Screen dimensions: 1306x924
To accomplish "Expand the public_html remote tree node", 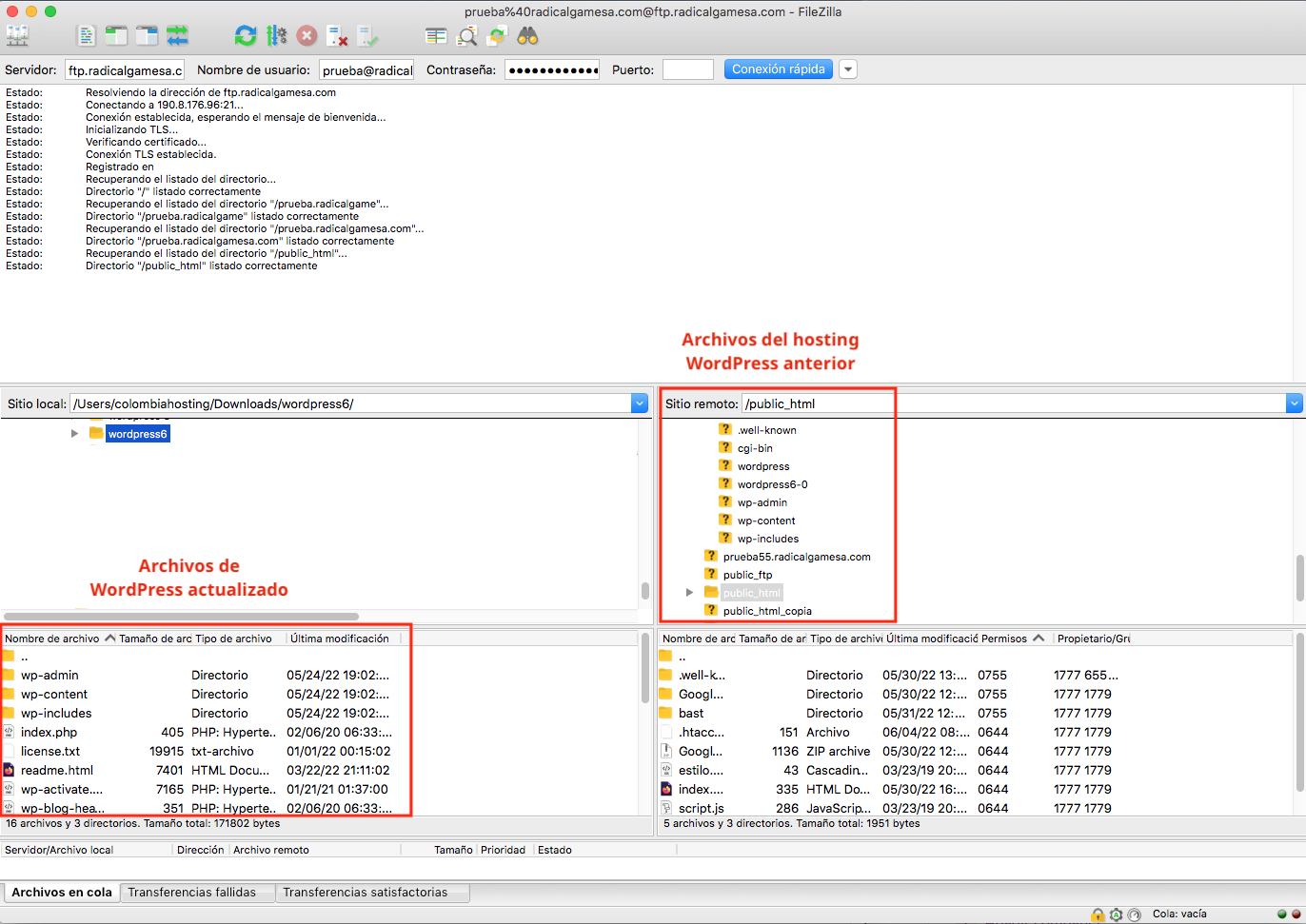I will [690, 592].
